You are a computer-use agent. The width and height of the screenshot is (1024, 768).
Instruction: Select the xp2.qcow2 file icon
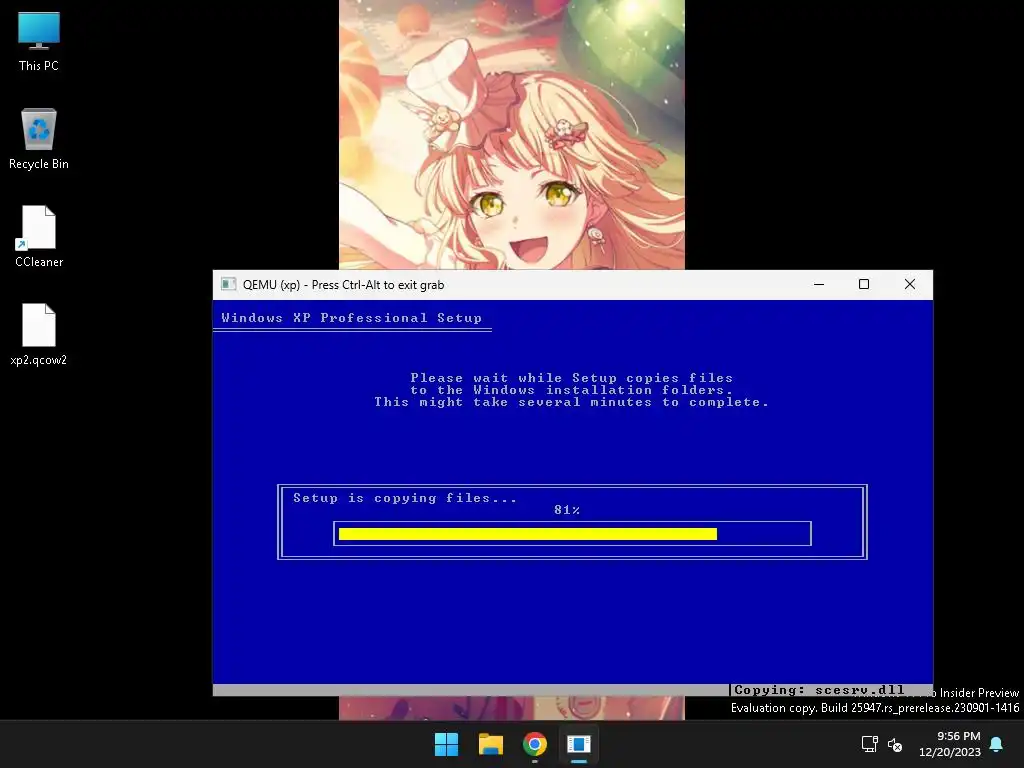(39, 334)
